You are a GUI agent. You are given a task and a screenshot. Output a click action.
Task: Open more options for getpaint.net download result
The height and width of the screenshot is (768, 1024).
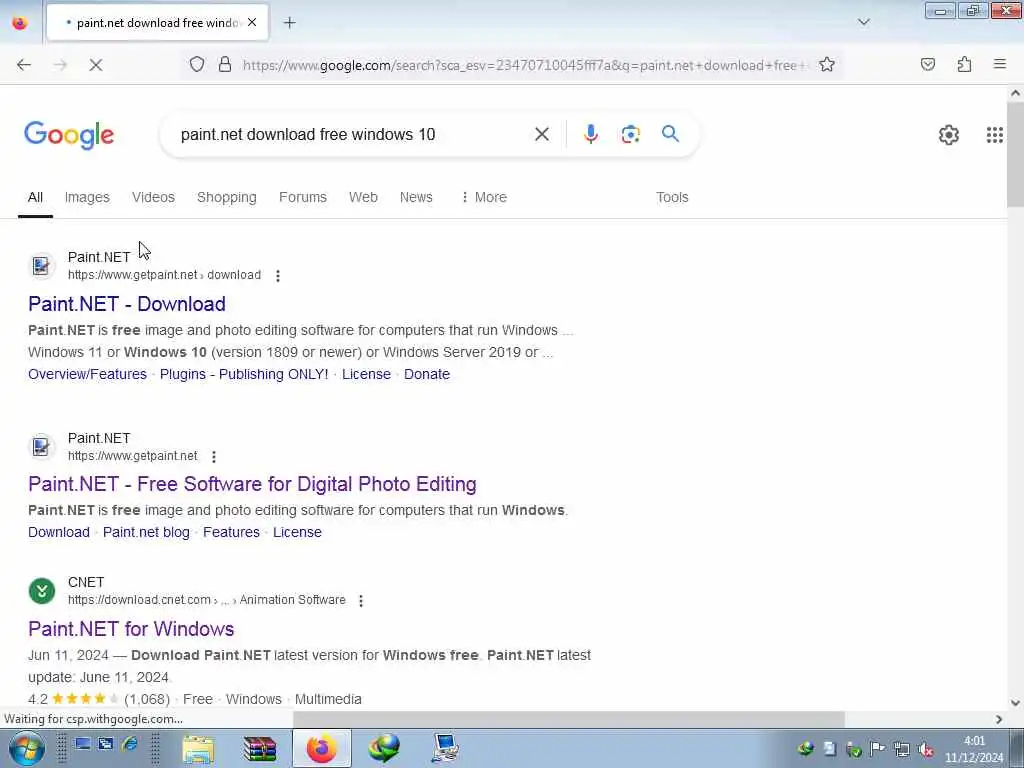click(278, 276)
